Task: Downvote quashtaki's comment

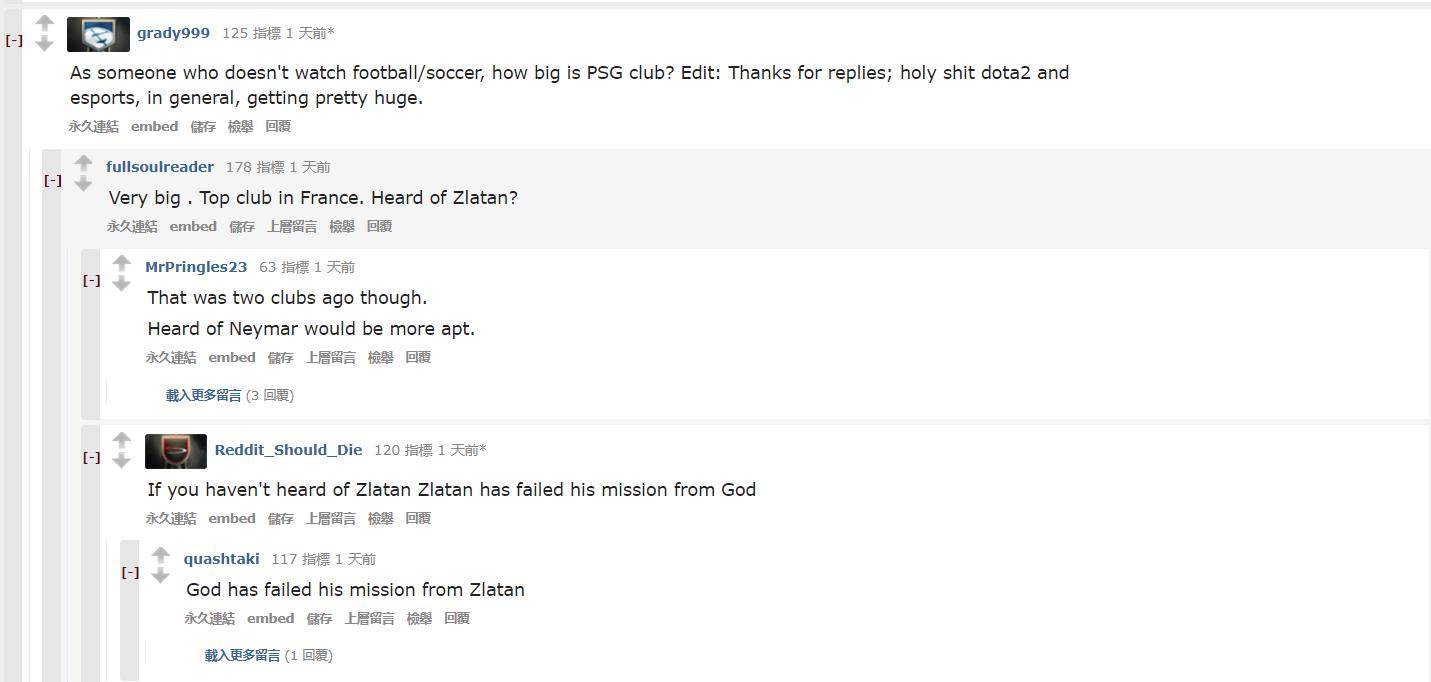Action: pyautogui.click(x=160, y=576)
